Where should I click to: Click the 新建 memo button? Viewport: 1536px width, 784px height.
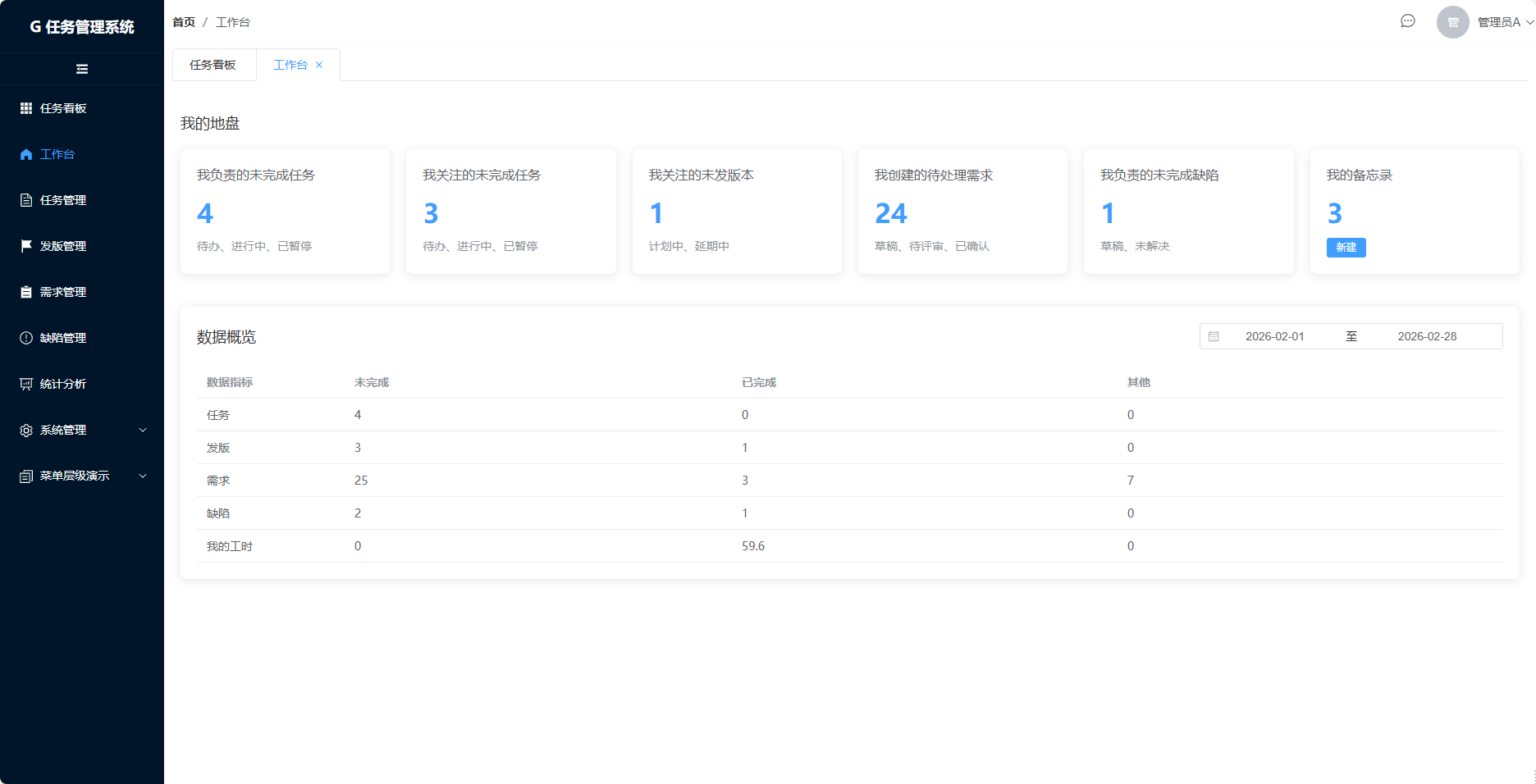[x=1346, y=248]
